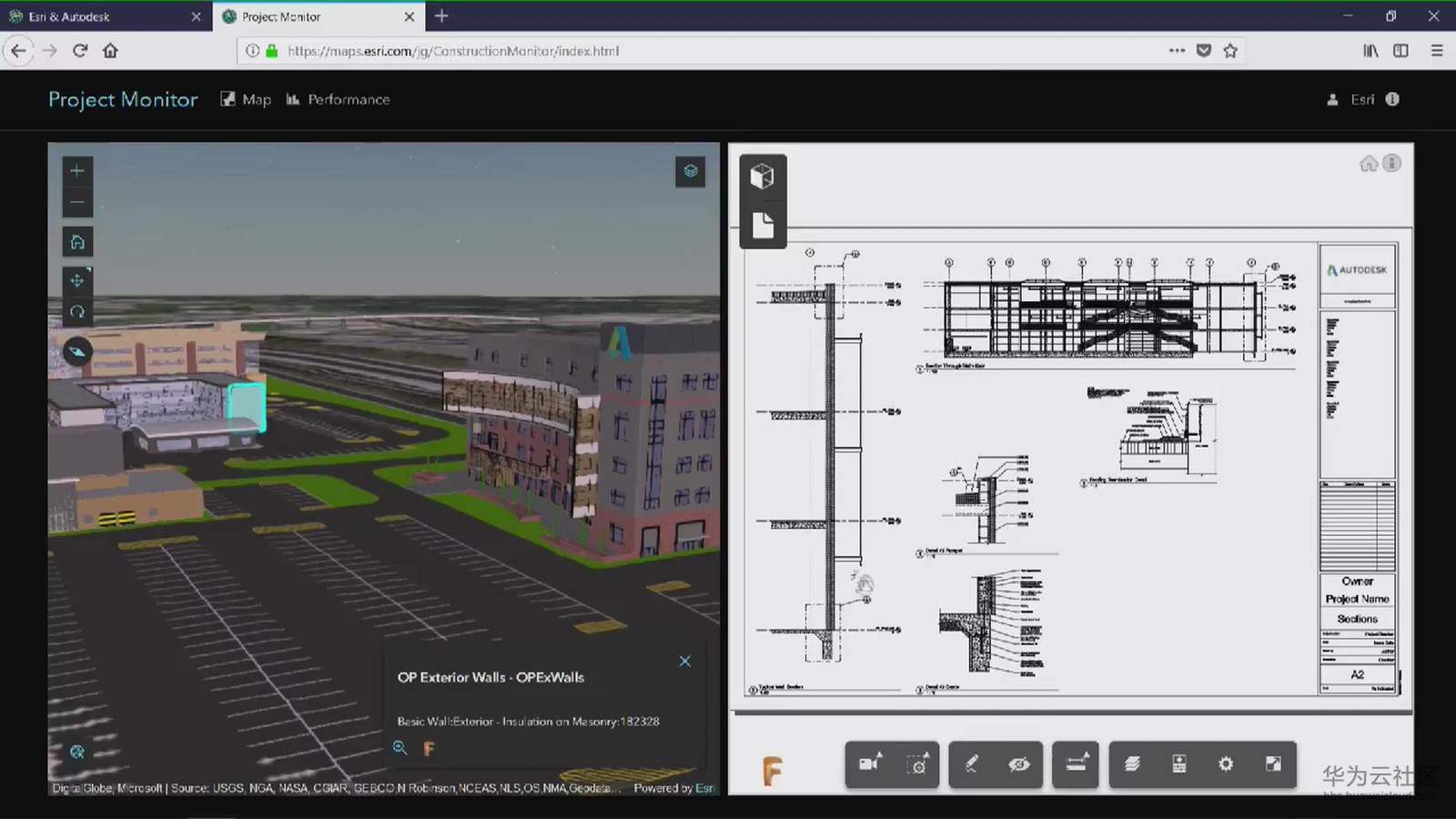
Task: Open the properties panel button in viewer
Action: pyautogui.click(x=1179, y=763)
